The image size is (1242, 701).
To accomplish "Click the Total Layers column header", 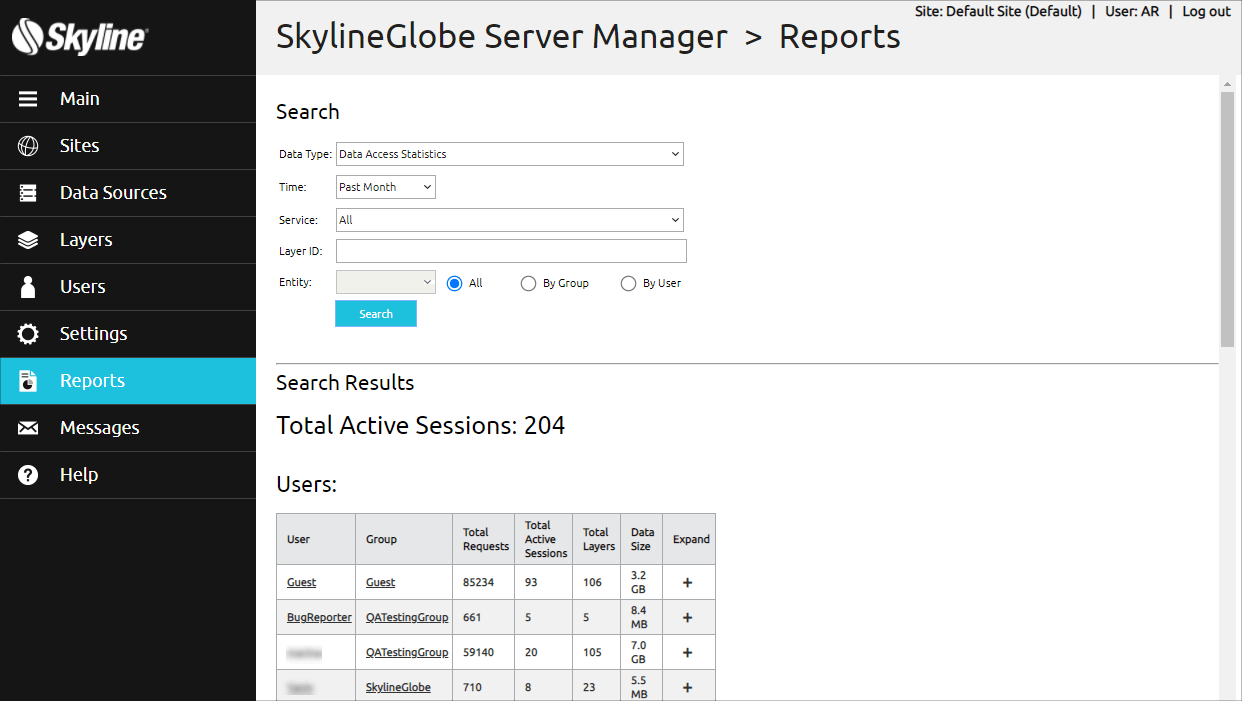I will [598, 539].
